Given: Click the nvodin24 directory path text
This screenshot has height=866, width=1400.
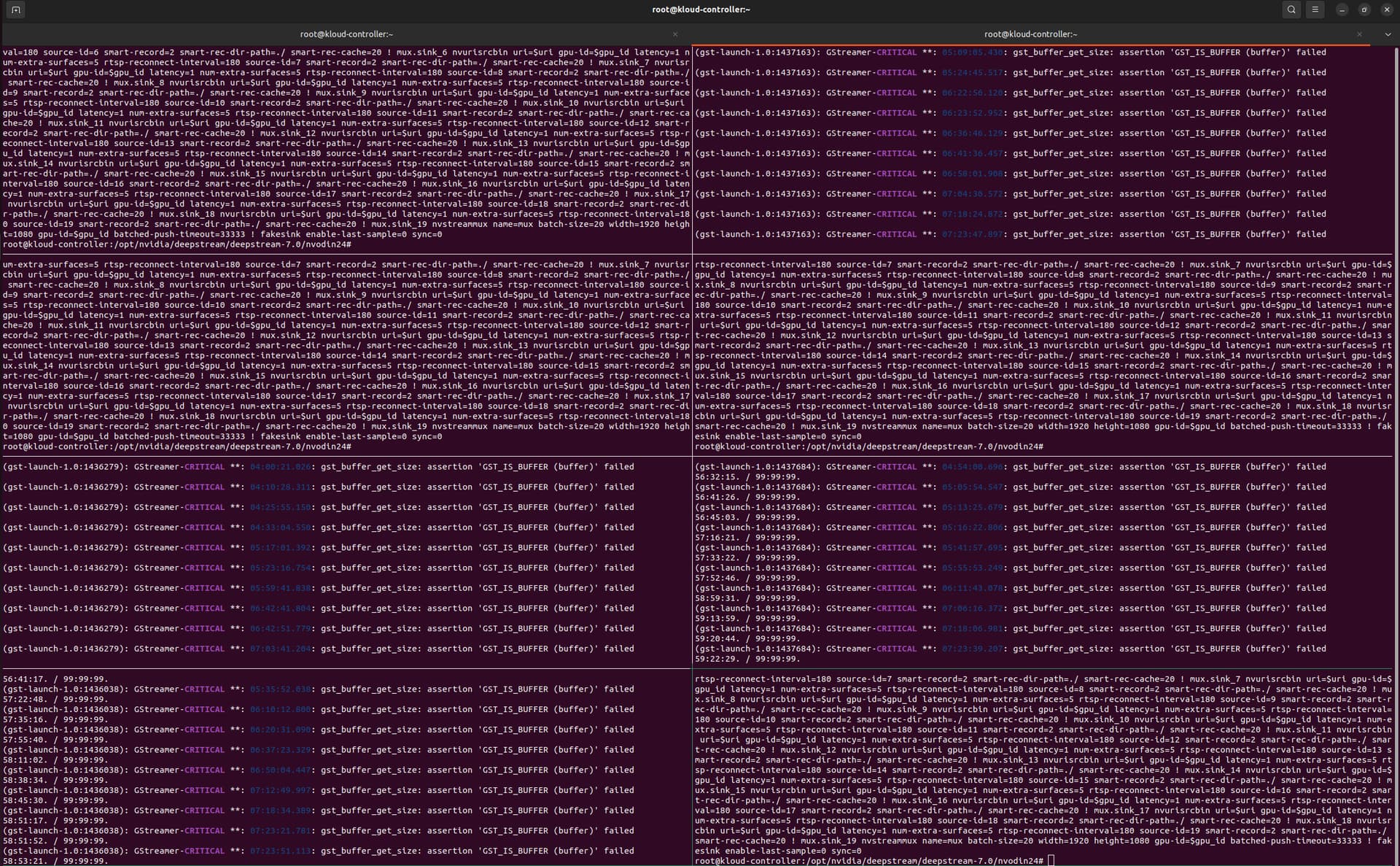Looking at the screenshot, I should 322,244.
